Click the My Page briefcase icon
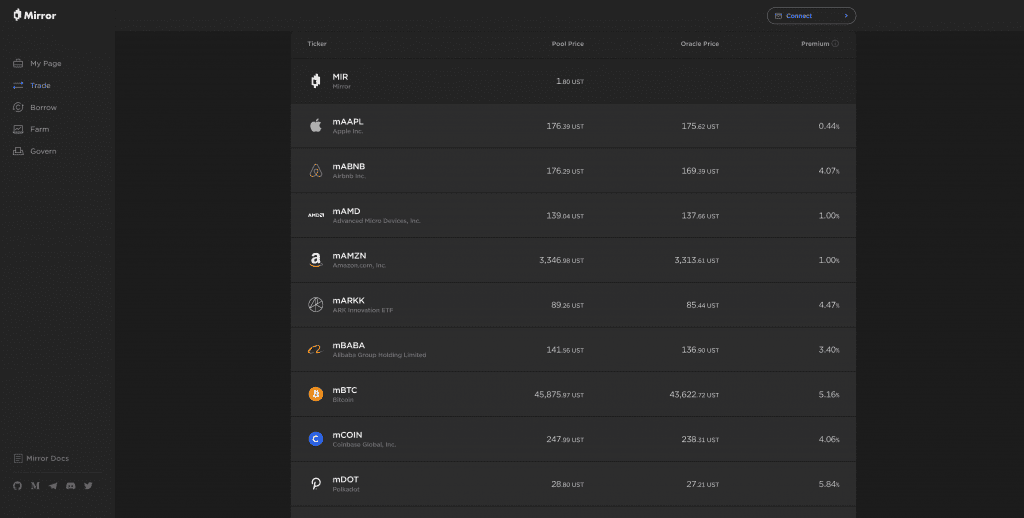 click(18, 63)
